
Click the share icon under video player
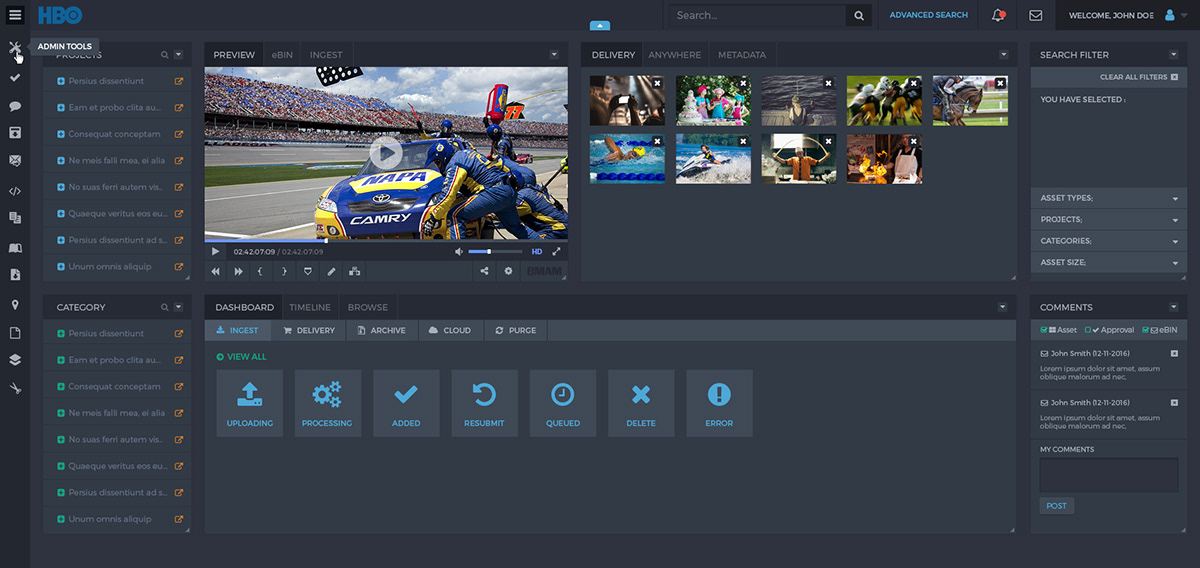coord(485,271)
